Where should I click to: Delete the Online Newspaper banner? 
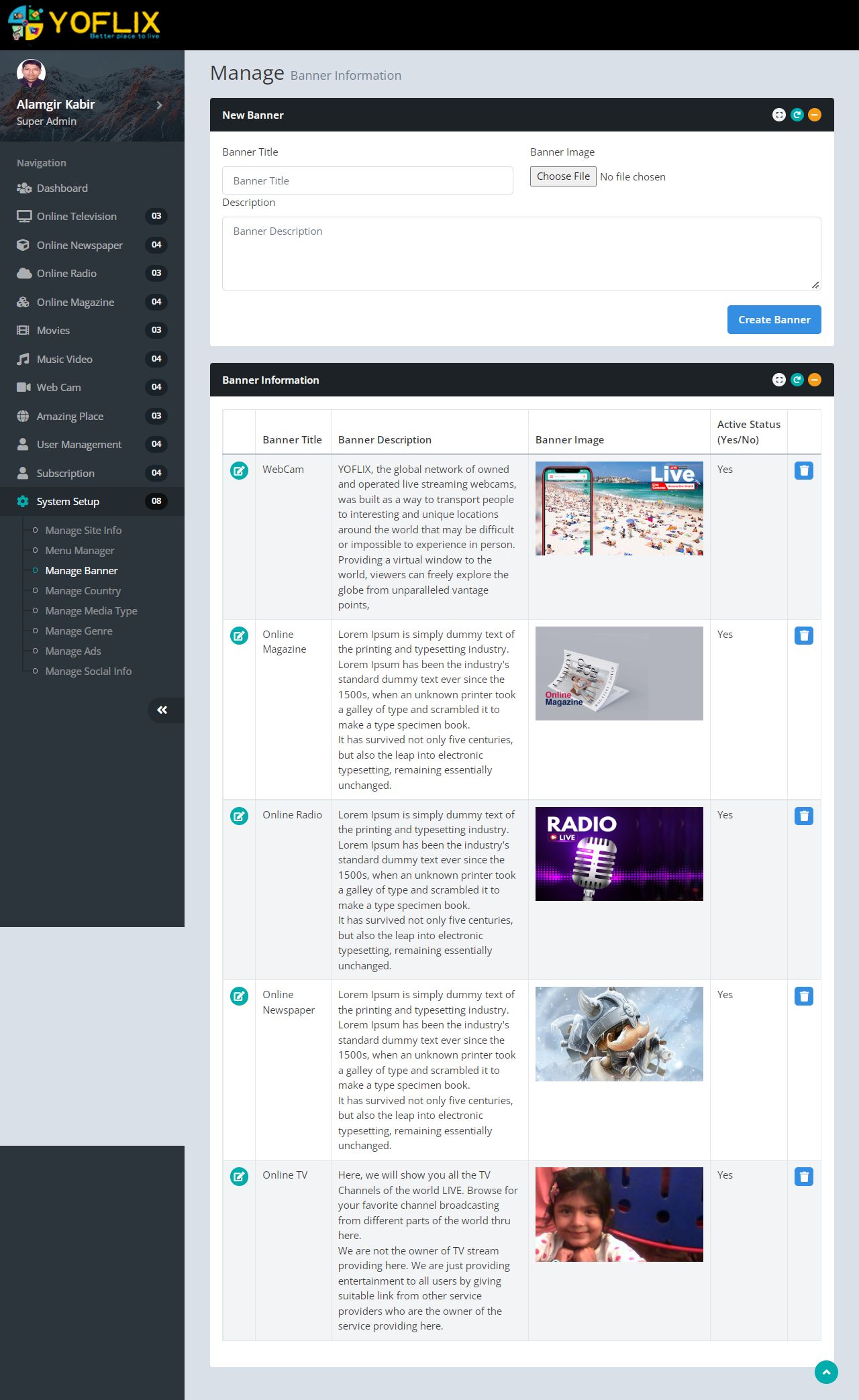coord(804,996)
